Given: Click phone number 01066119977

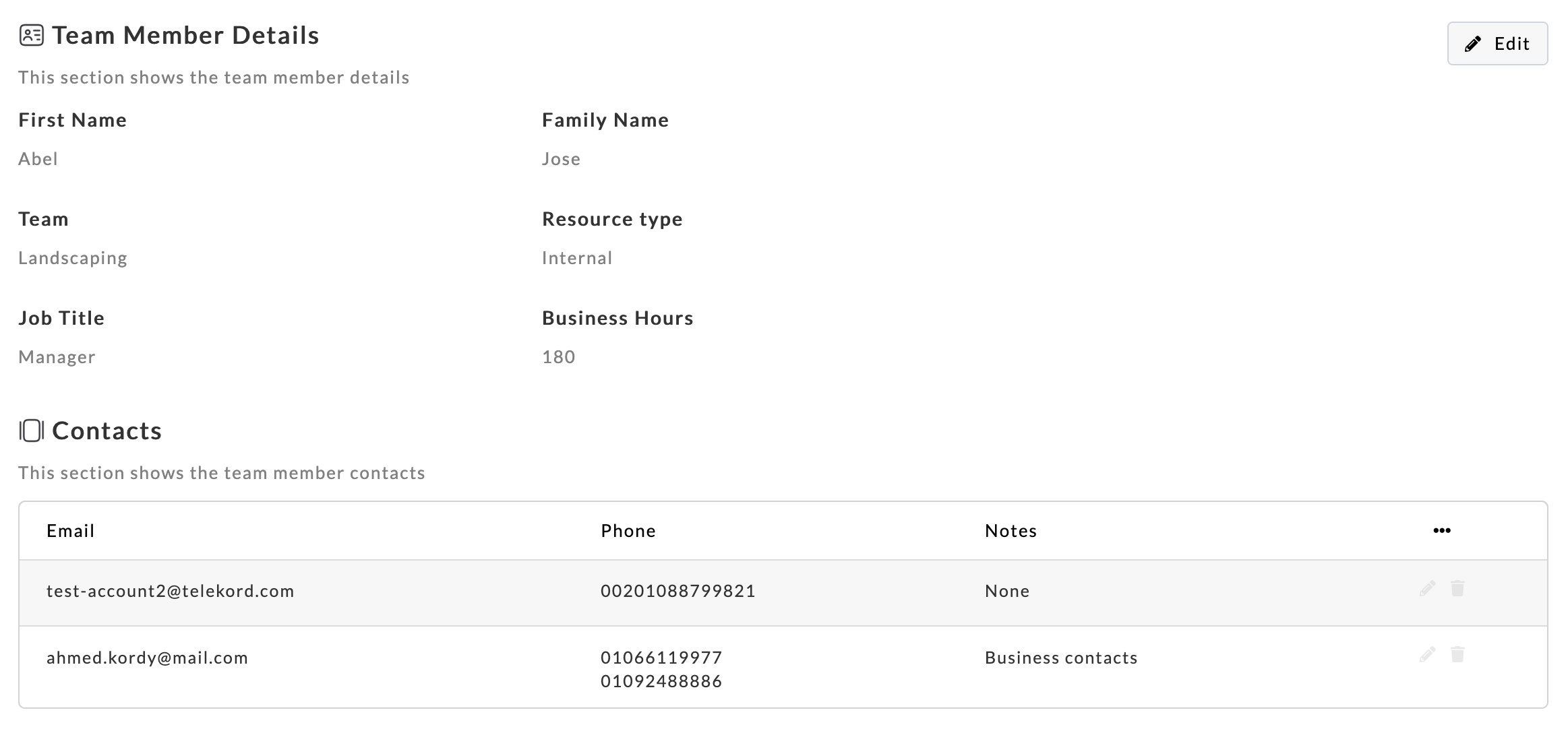Looking at the screenshot, I should (661, 658).
